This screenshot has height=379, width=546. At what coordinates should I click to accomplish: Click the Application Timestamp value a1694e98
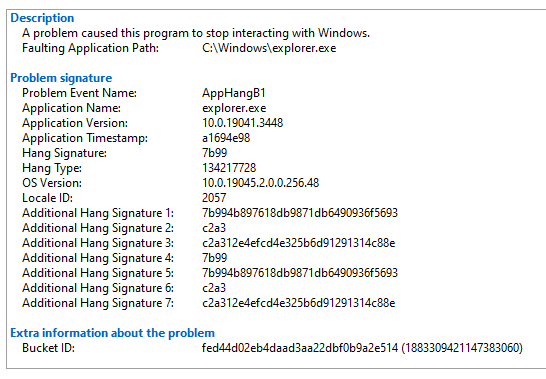pos(226,138)
